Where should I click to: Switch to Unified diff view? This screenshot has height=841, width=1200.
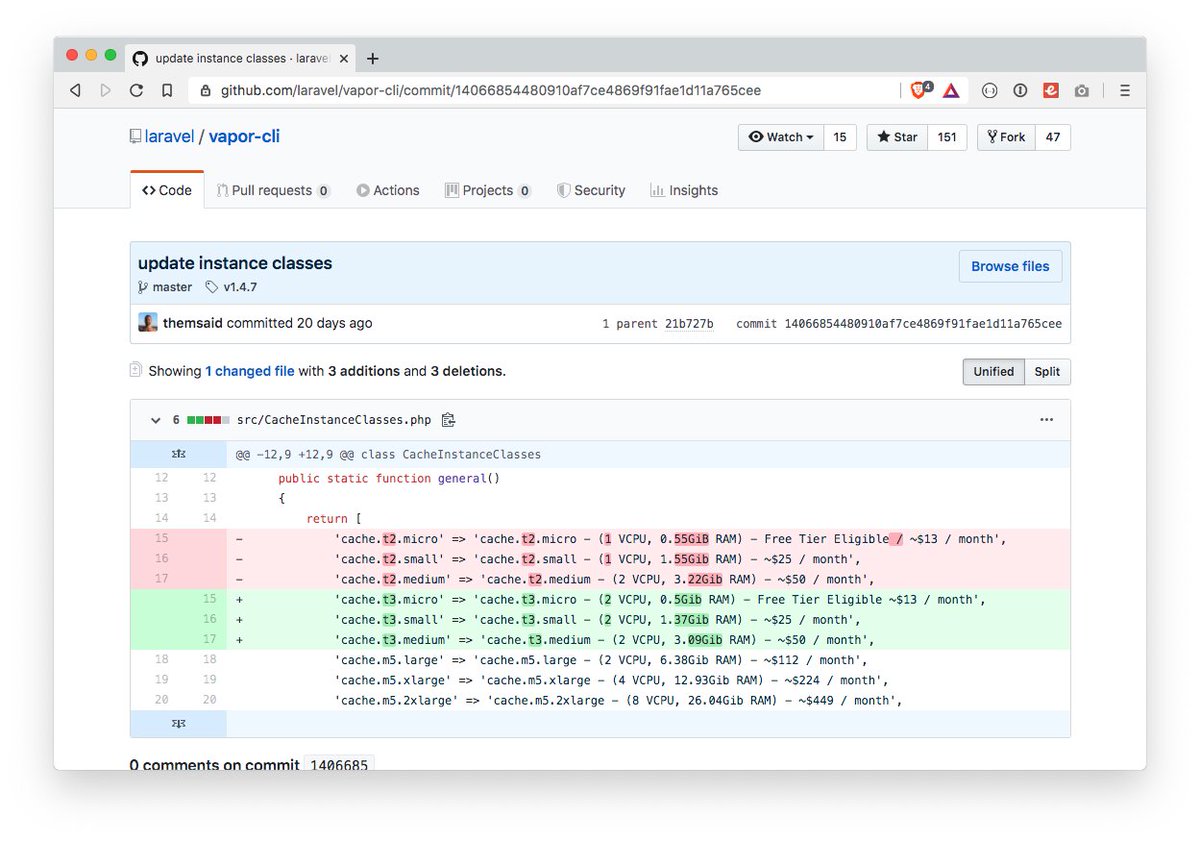tap(993, 371)
